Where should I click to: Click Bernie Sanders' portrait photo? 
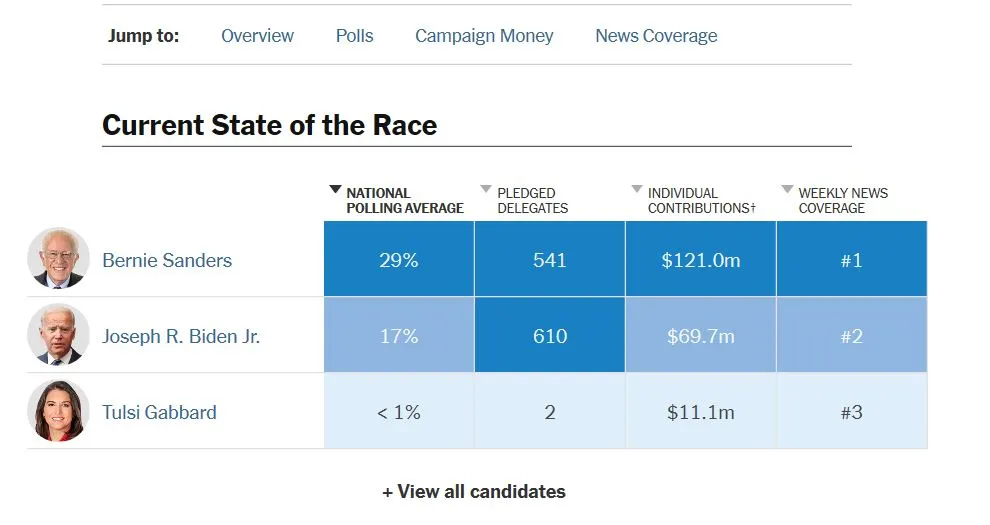point(58,259)
